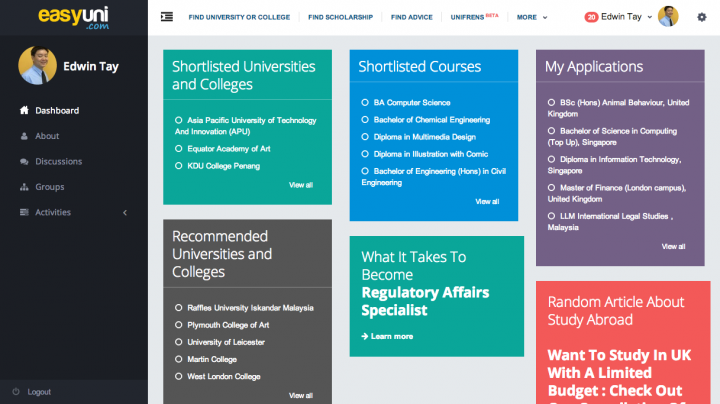The width and height of the screenshot is (720, 404).
Task: Click the Discussions chat bubbles icon
Action: (24, 162)
